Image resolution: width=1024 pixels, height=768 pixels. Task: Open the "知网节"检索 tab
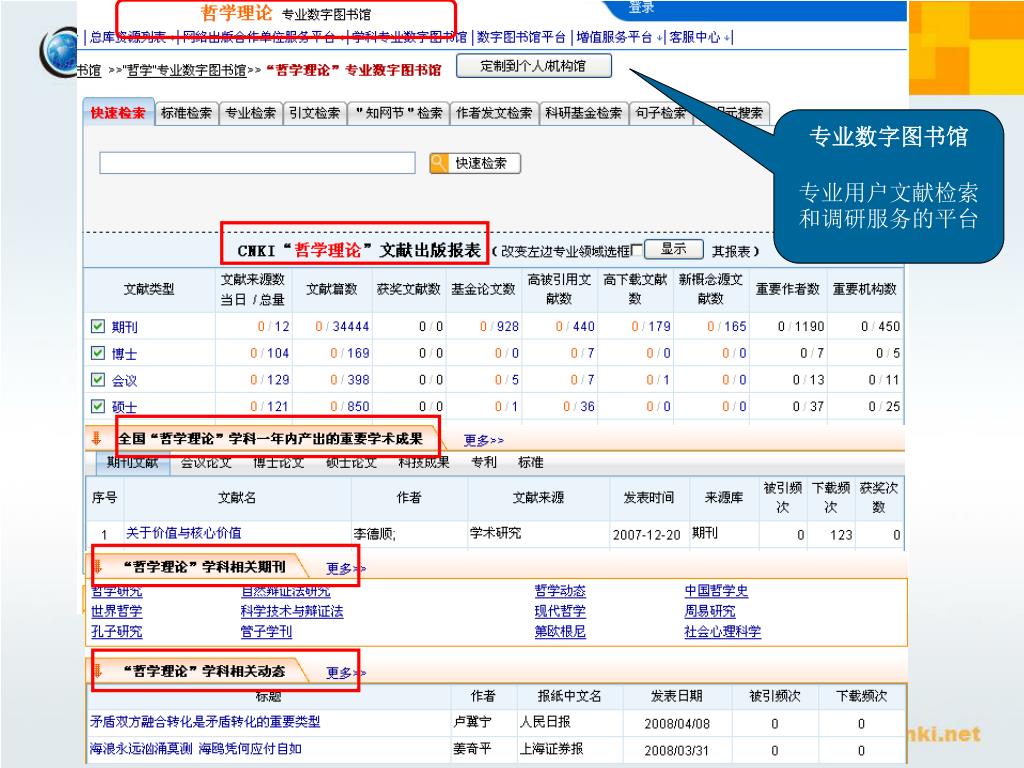pyautogui.click(x=398, y=113)
